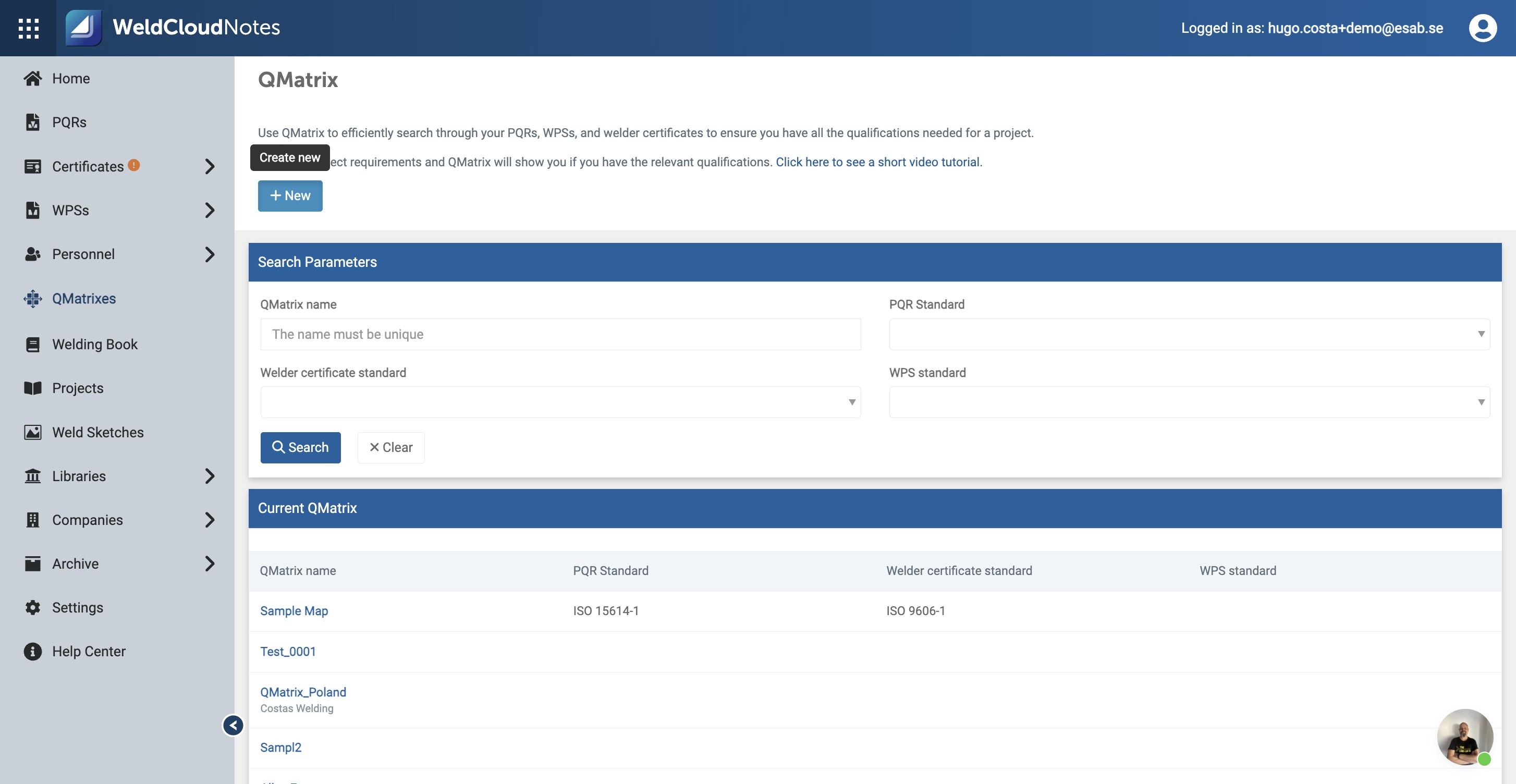This screenshot has height=784, width=1516.
Task: Click the Welding Book icon
Action: click(33, 345)
